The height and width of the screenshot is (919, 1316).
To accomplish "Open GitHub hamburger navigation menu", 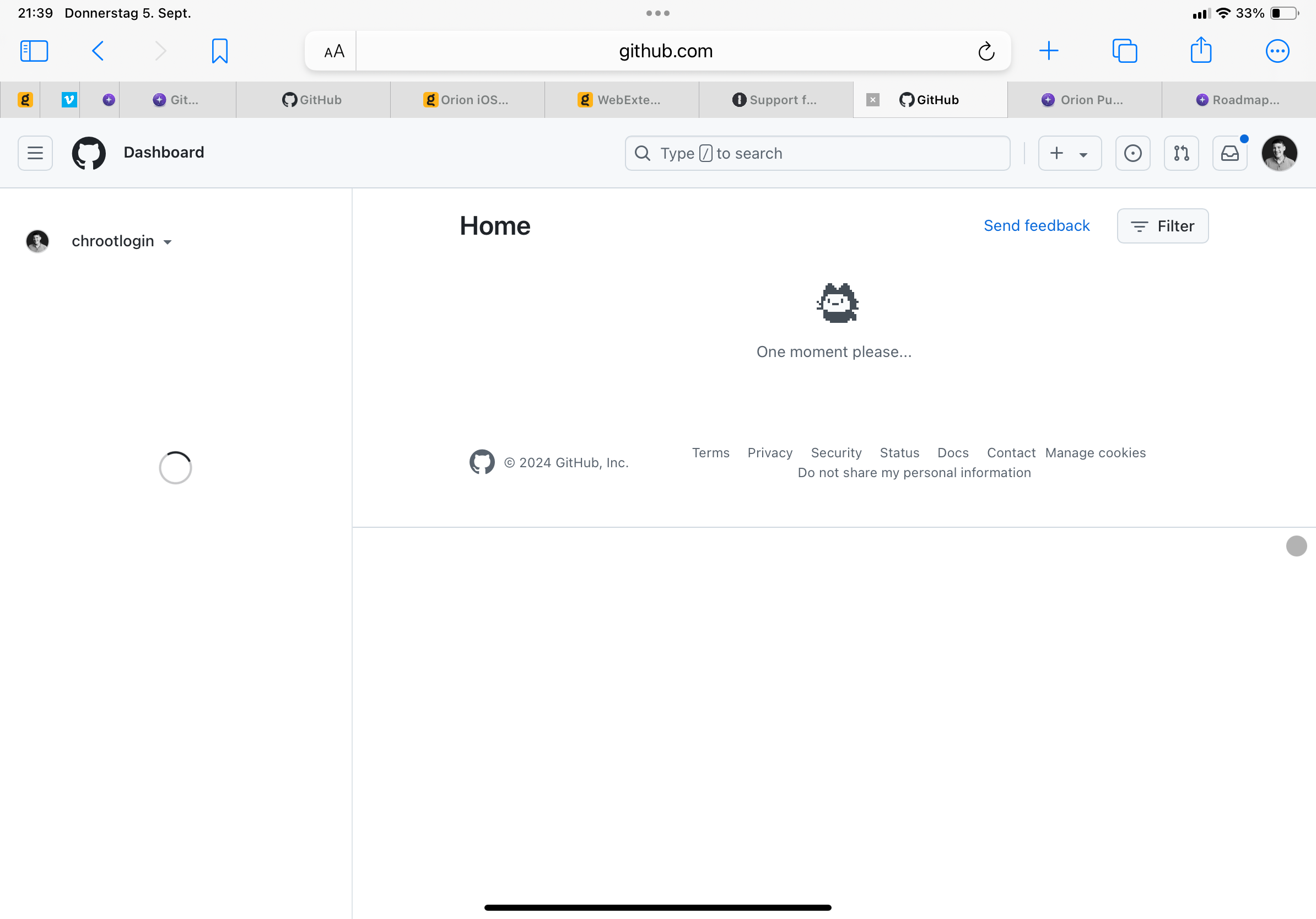I will click(x=35, y=153).
